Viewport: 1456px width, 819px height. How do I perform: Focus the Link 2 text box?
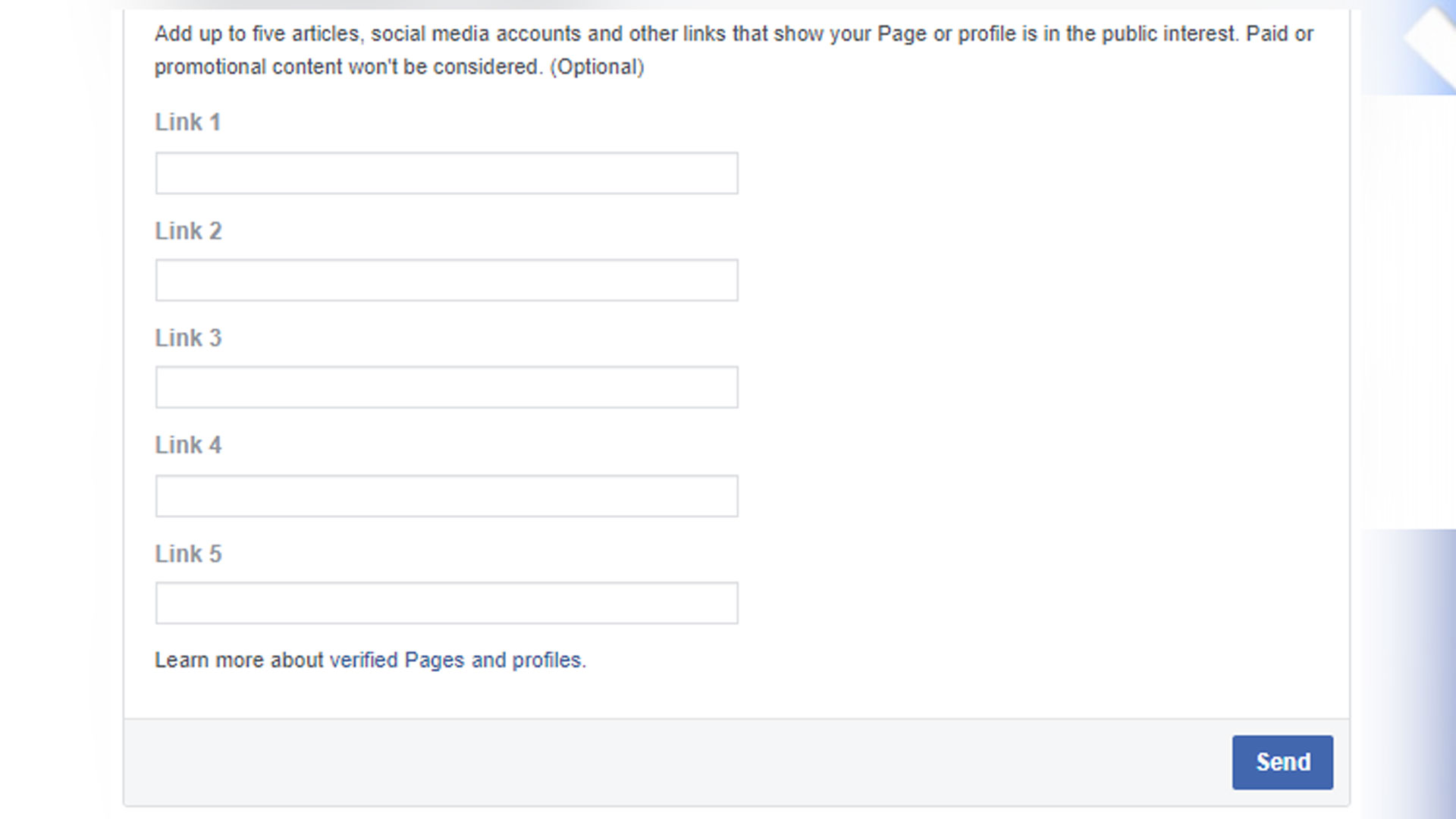tap(447, 280)
